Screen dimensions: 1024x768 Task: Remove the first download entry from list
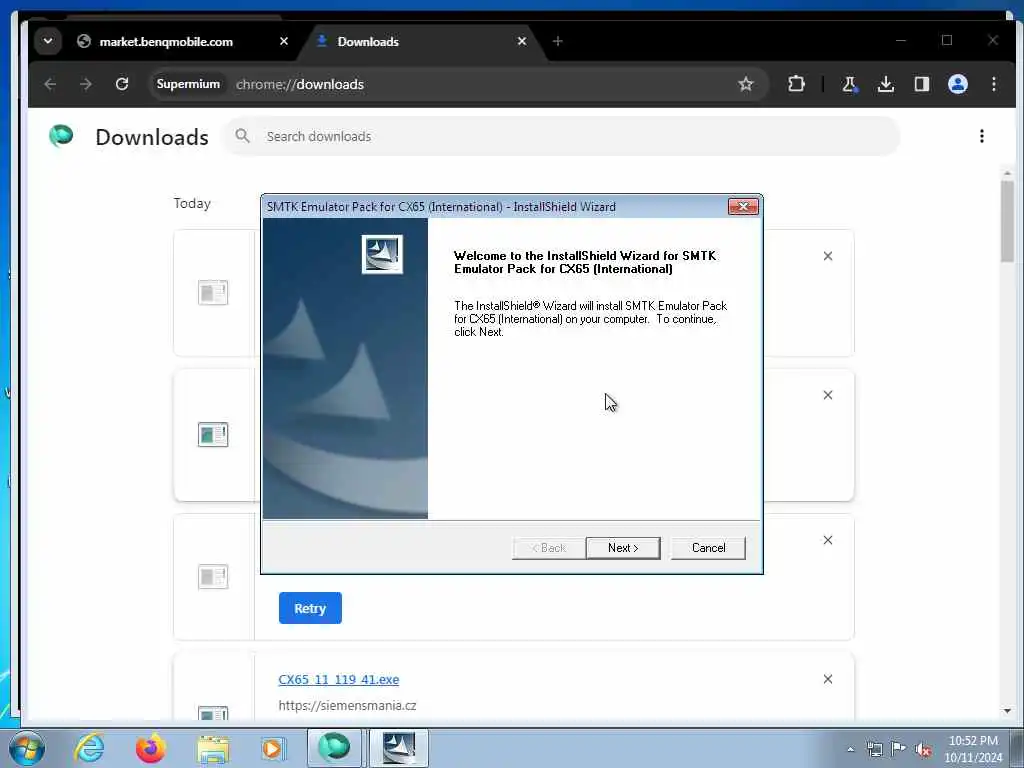(x=827, y=256)
